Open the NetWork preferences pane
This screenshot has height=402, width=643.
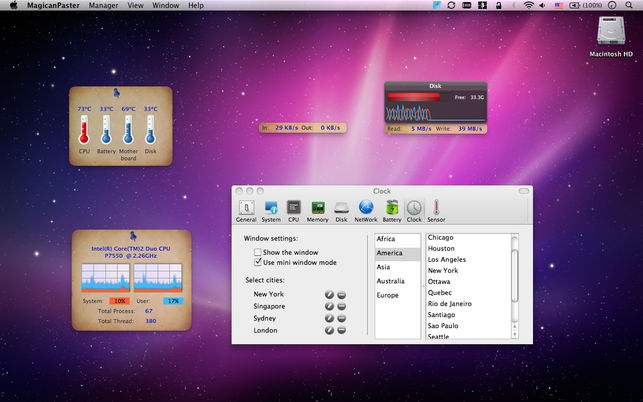(366, 211)
